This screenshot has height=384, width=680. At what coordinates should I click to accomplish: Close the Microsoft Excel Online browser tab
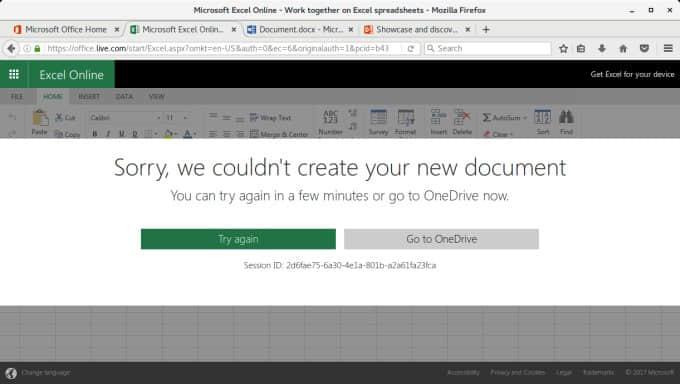tap(234, 30)
